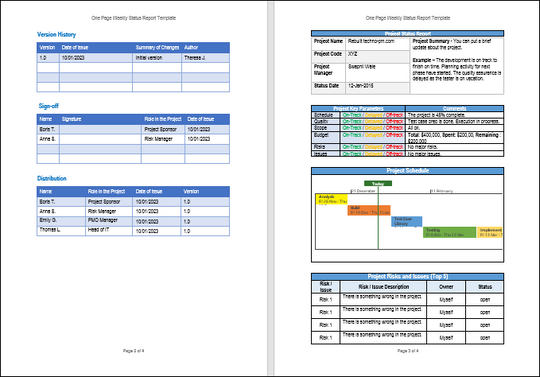Click the orange 'Build' schedule bar
Viewport: 540px width, 377px height.
pos(369,210)
